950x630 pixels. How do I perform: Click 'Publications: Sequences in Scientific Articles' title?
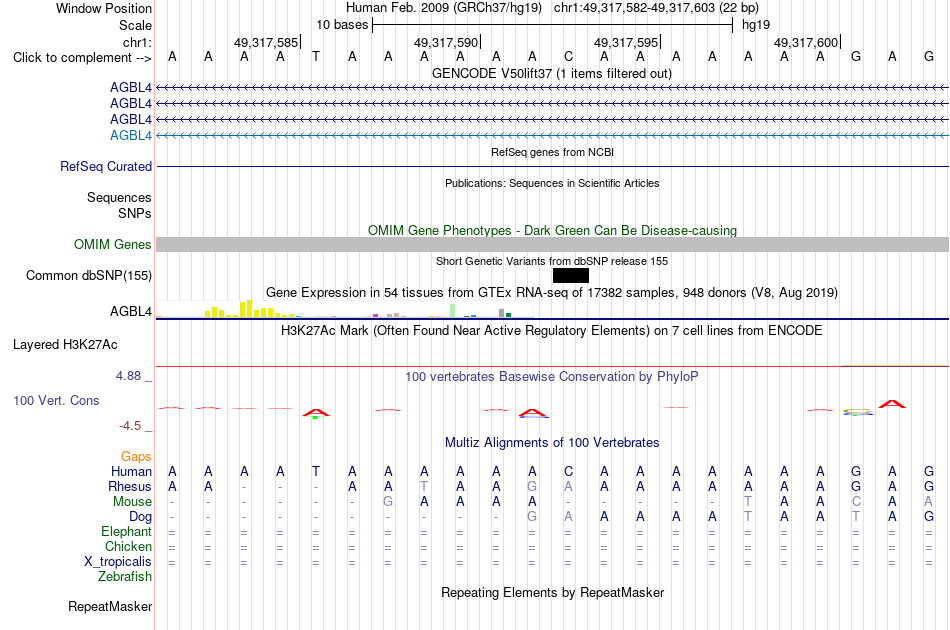(552, 184)
